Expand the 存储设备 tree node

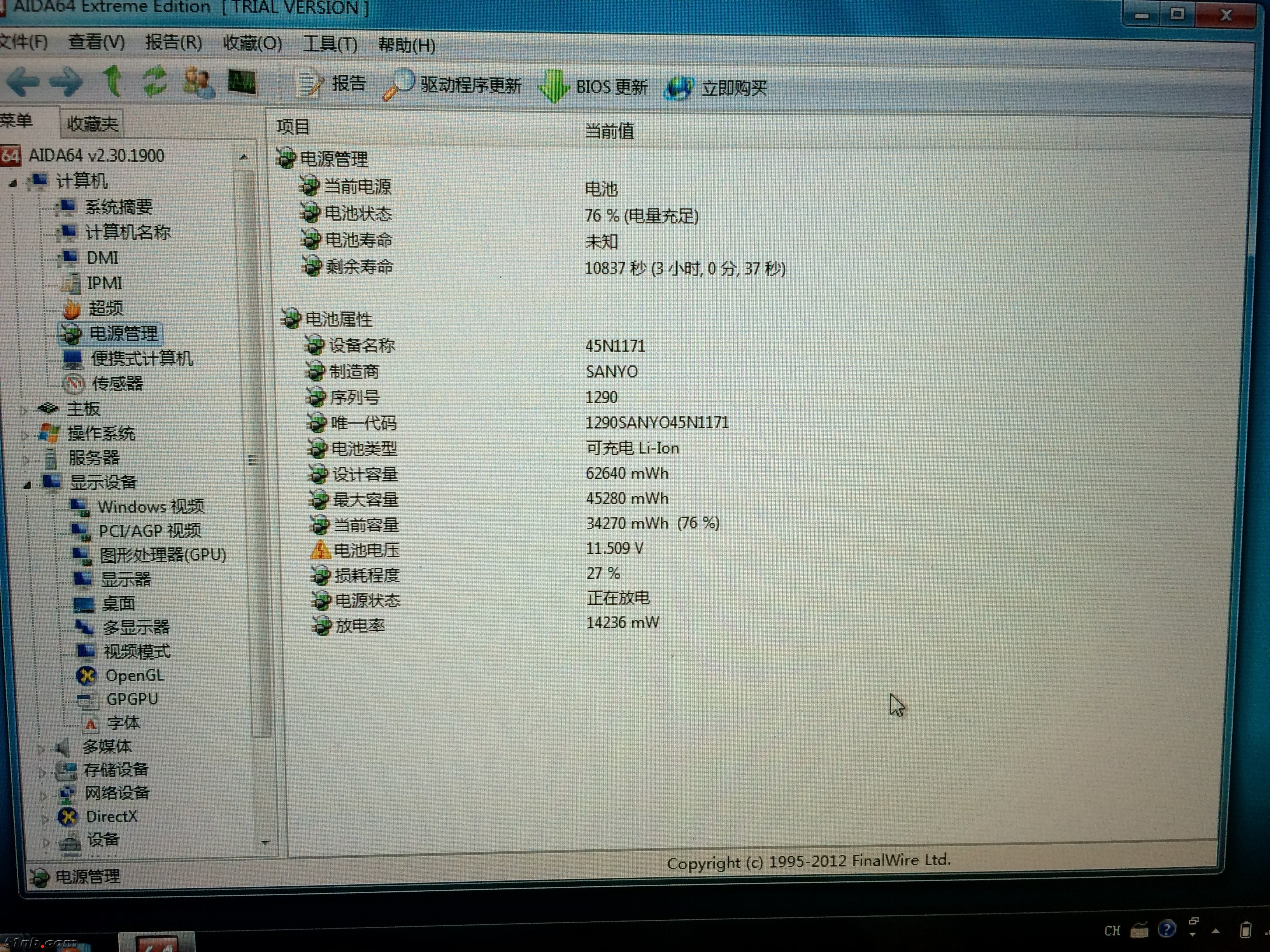click(41, 772)
